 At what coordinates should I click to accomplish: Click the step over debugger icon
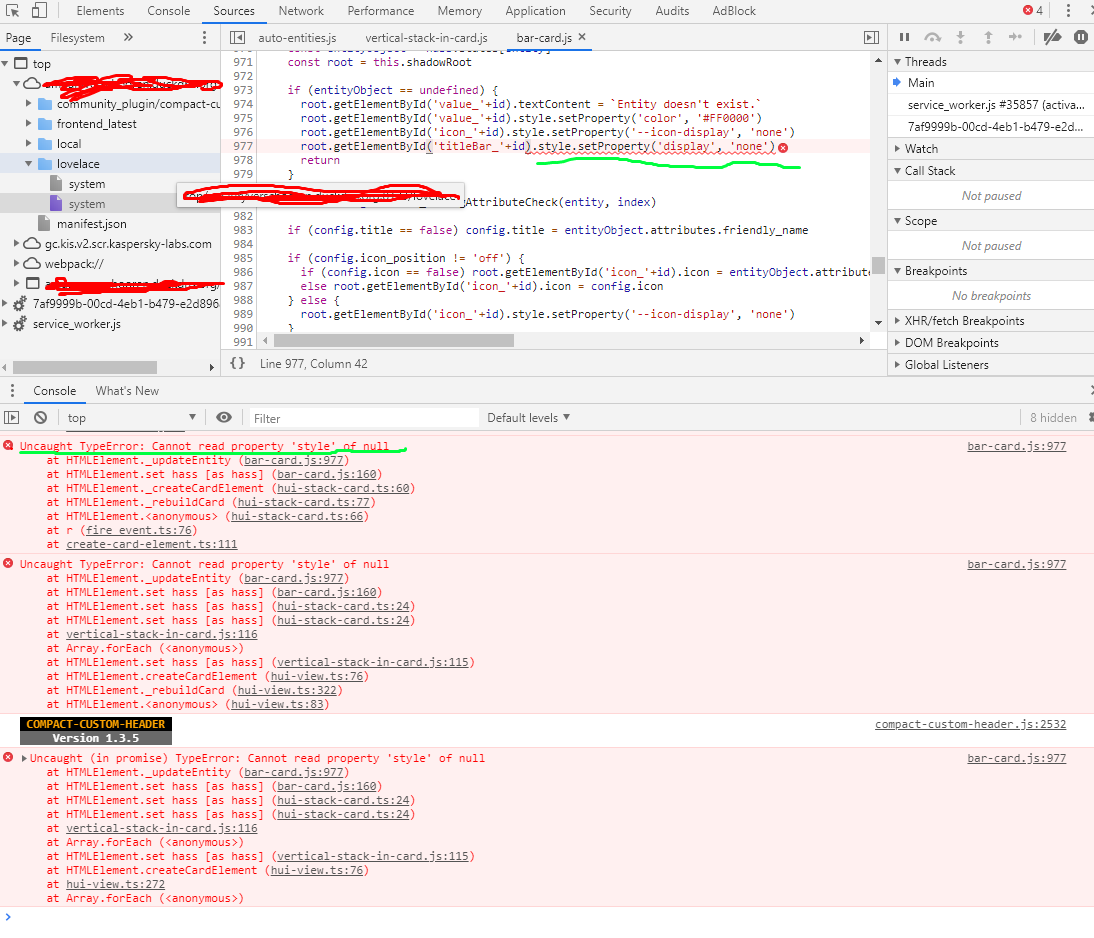point(932,37)
